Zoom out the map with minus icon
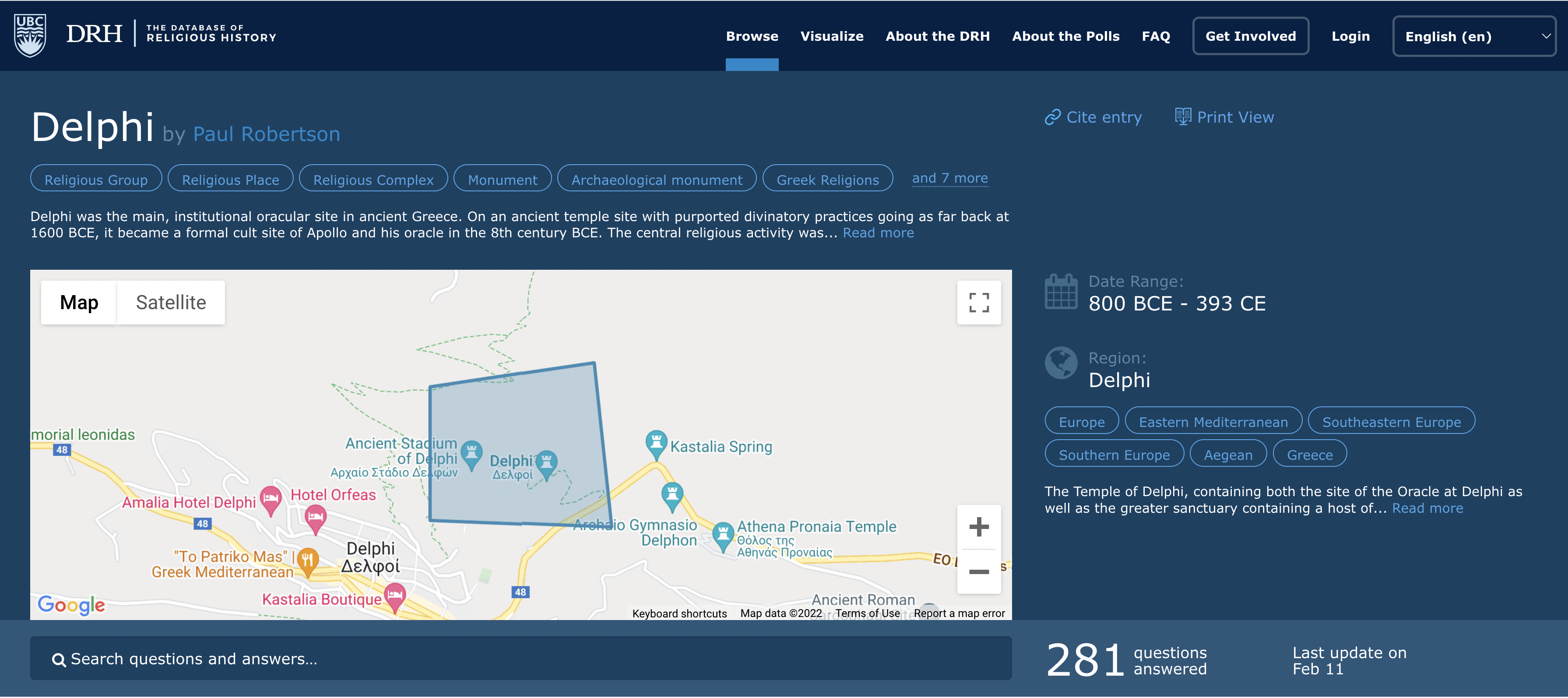 coord(978,571)
